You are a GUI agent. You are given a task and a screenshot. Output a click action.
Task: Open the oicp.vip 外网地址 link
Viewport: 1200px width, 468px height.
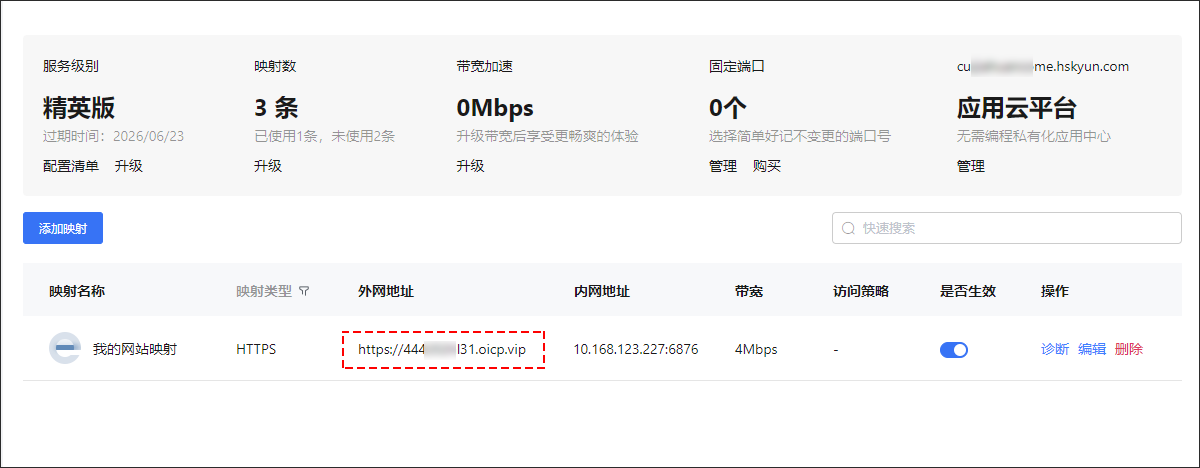coord(441,350)
